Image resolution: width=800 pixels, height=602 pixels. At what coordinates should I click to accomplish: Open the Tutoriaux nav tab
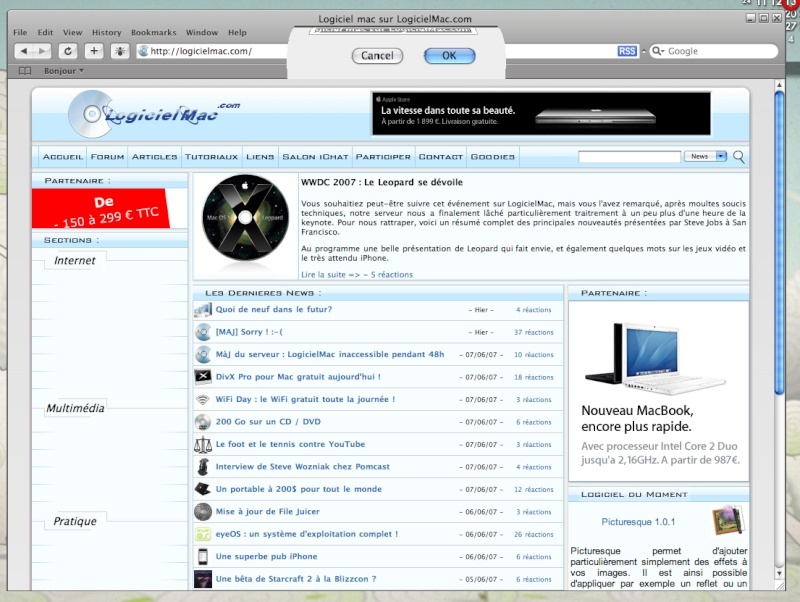(211, 157)
